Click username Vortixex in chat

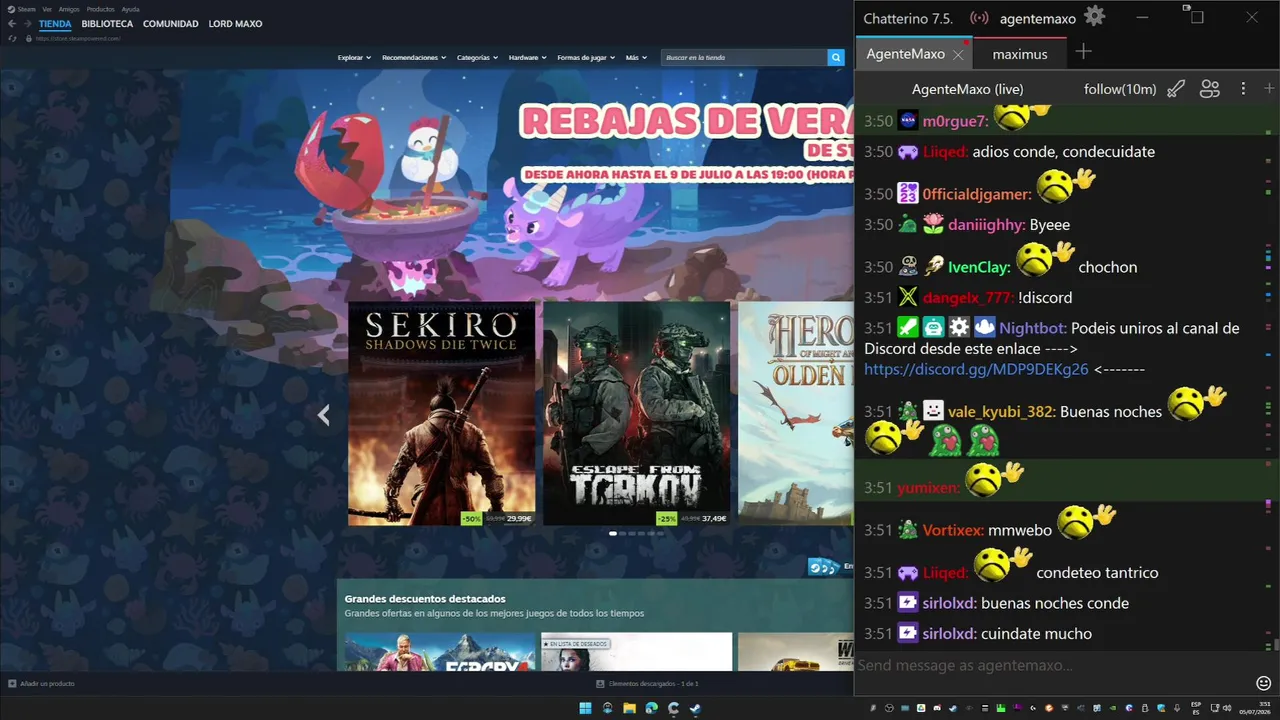pos(953,530)
